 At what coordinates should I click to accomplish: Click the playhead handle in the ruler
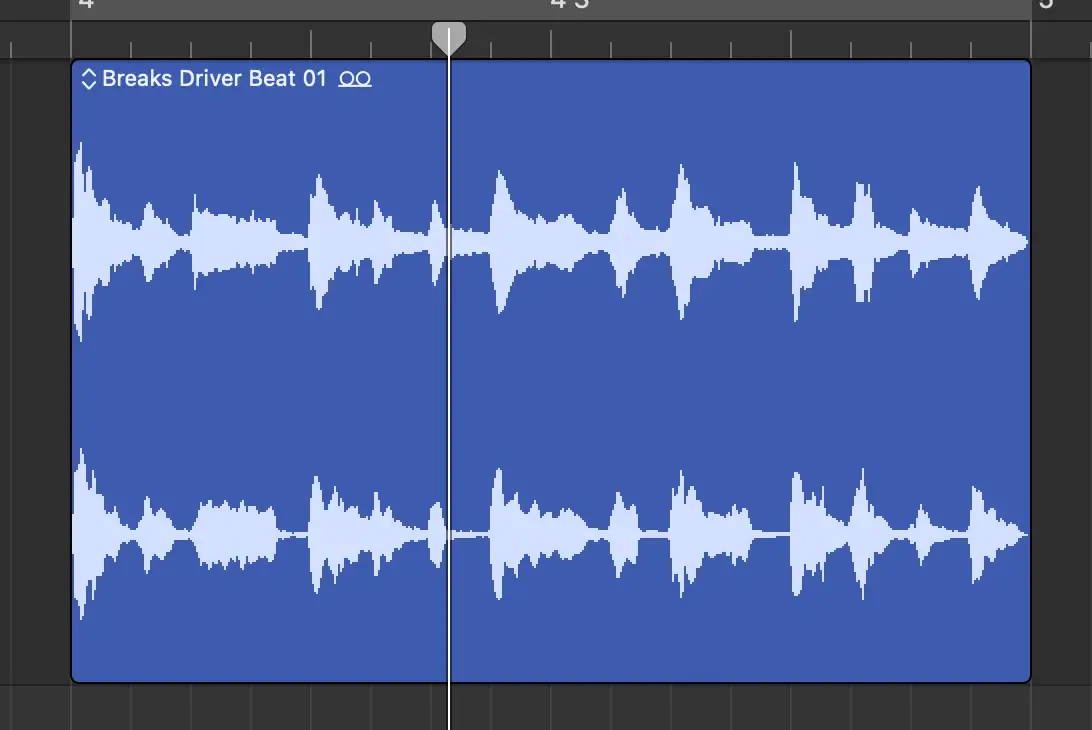pos(449,37)
